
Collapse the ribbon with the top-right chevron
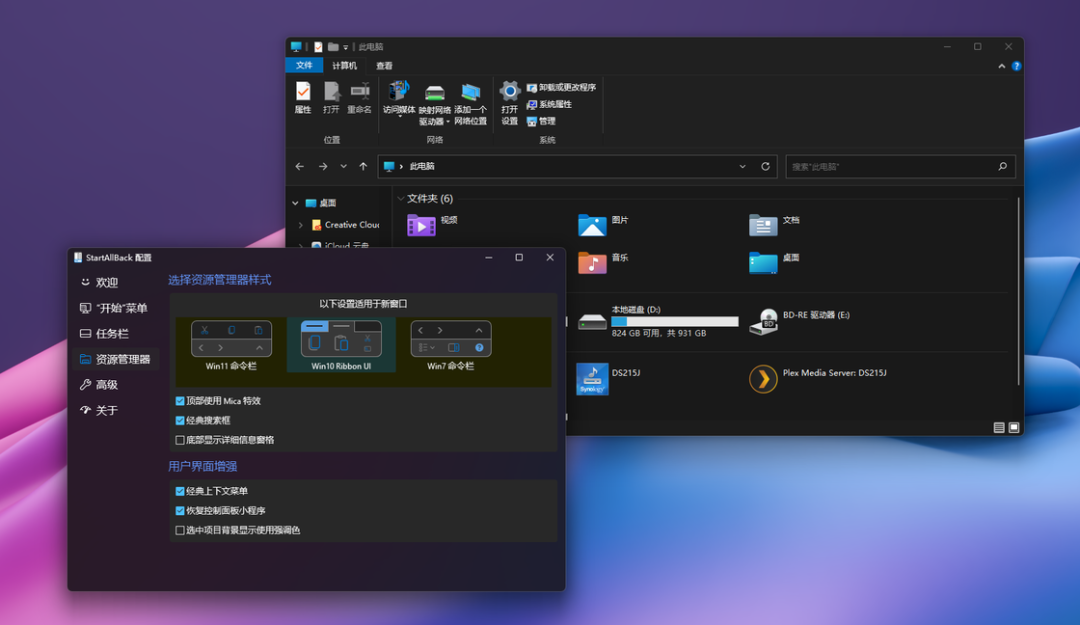(1001, 66)
